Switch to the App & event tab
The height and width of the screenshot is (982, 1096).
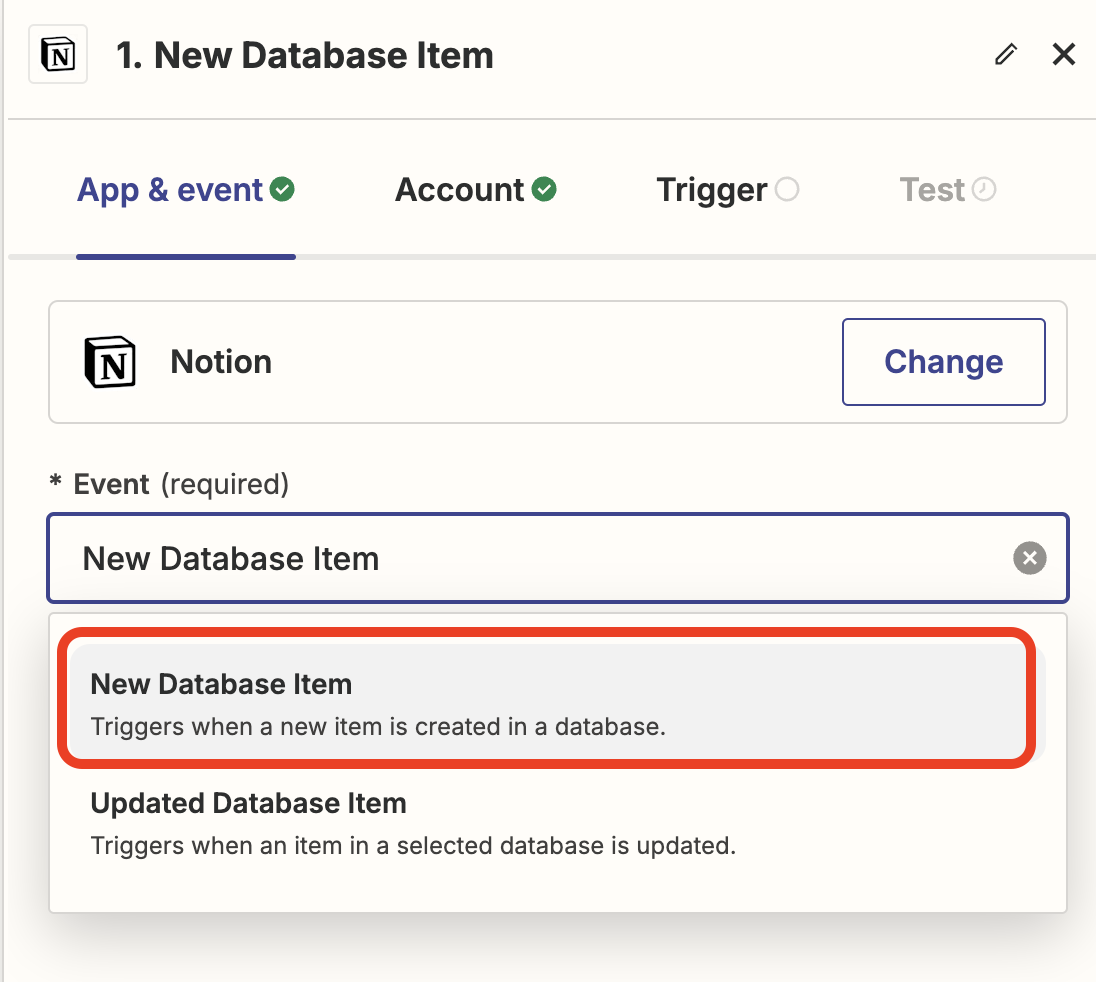170,190
